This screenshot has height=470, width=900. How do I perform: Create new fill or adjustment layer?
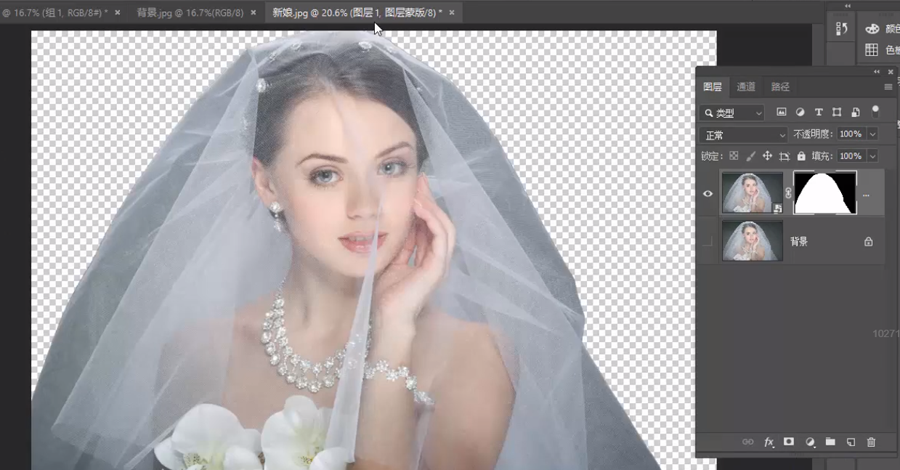point(810,441)
